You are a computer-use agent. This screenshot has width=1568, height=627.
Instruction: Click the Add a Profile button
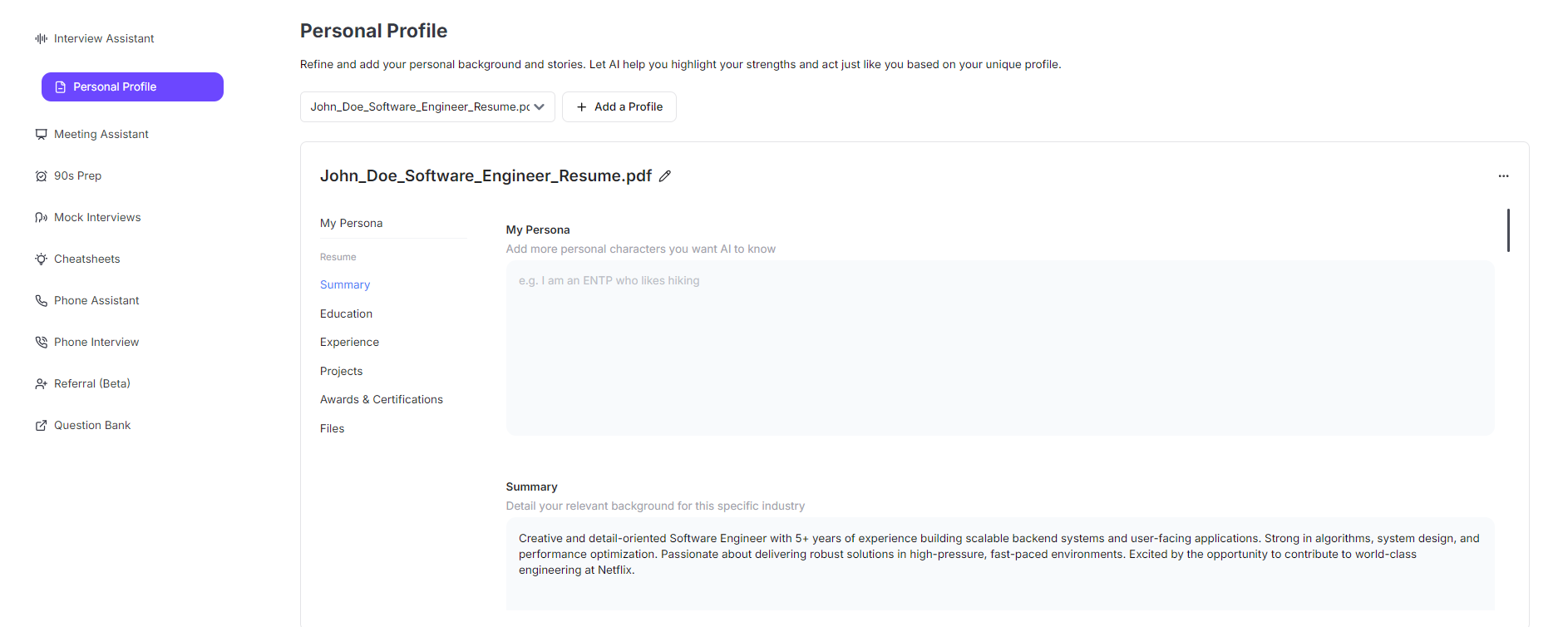(x=619, y=107)
